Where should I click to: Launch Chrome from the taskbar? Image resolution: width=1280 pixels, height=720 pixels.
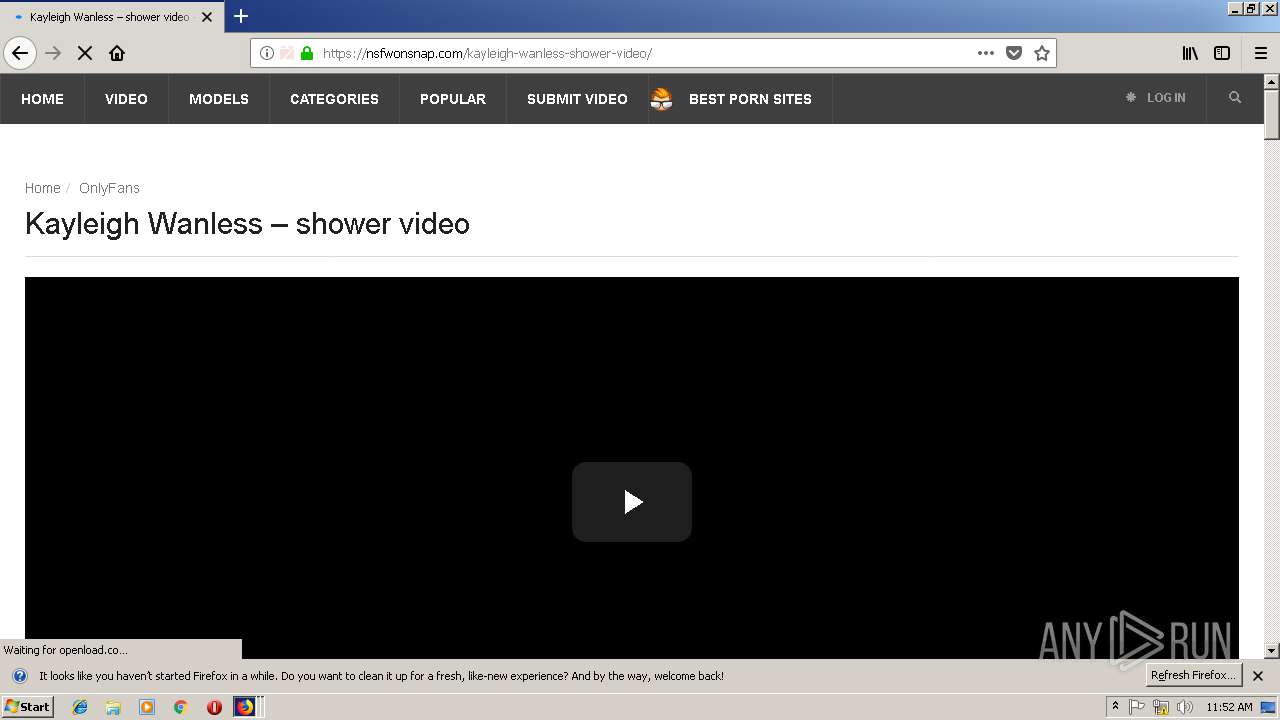pos(180,707)
